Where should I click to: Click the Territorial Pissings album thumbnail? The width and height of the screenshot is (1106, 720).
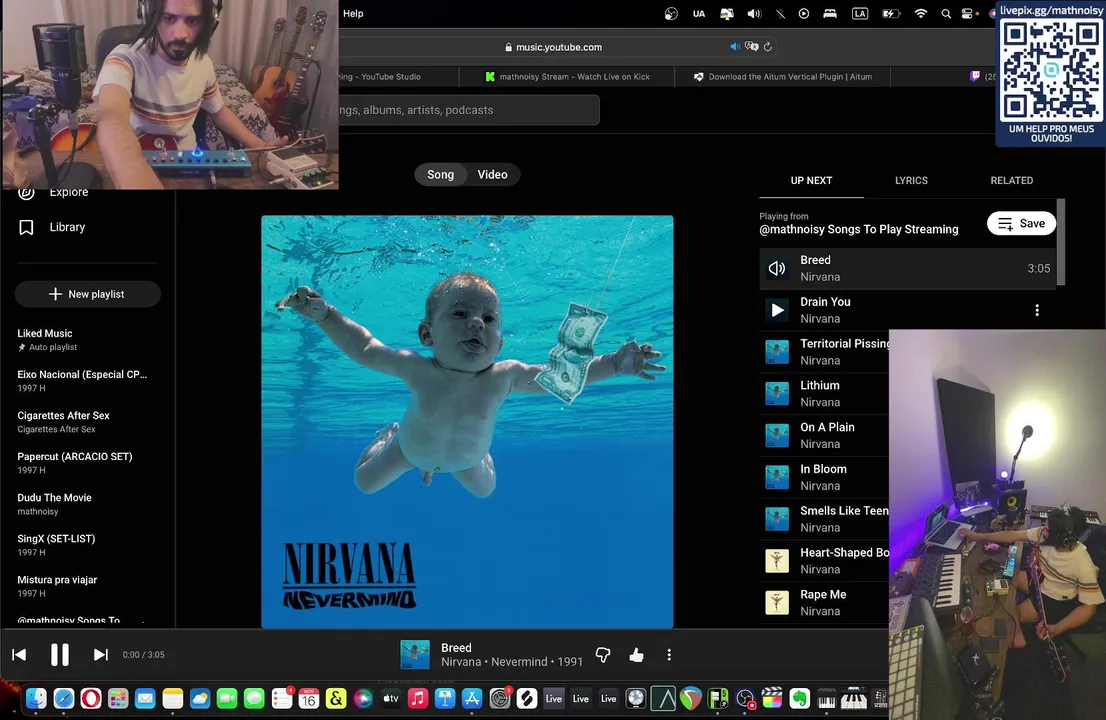click(777, 352)
